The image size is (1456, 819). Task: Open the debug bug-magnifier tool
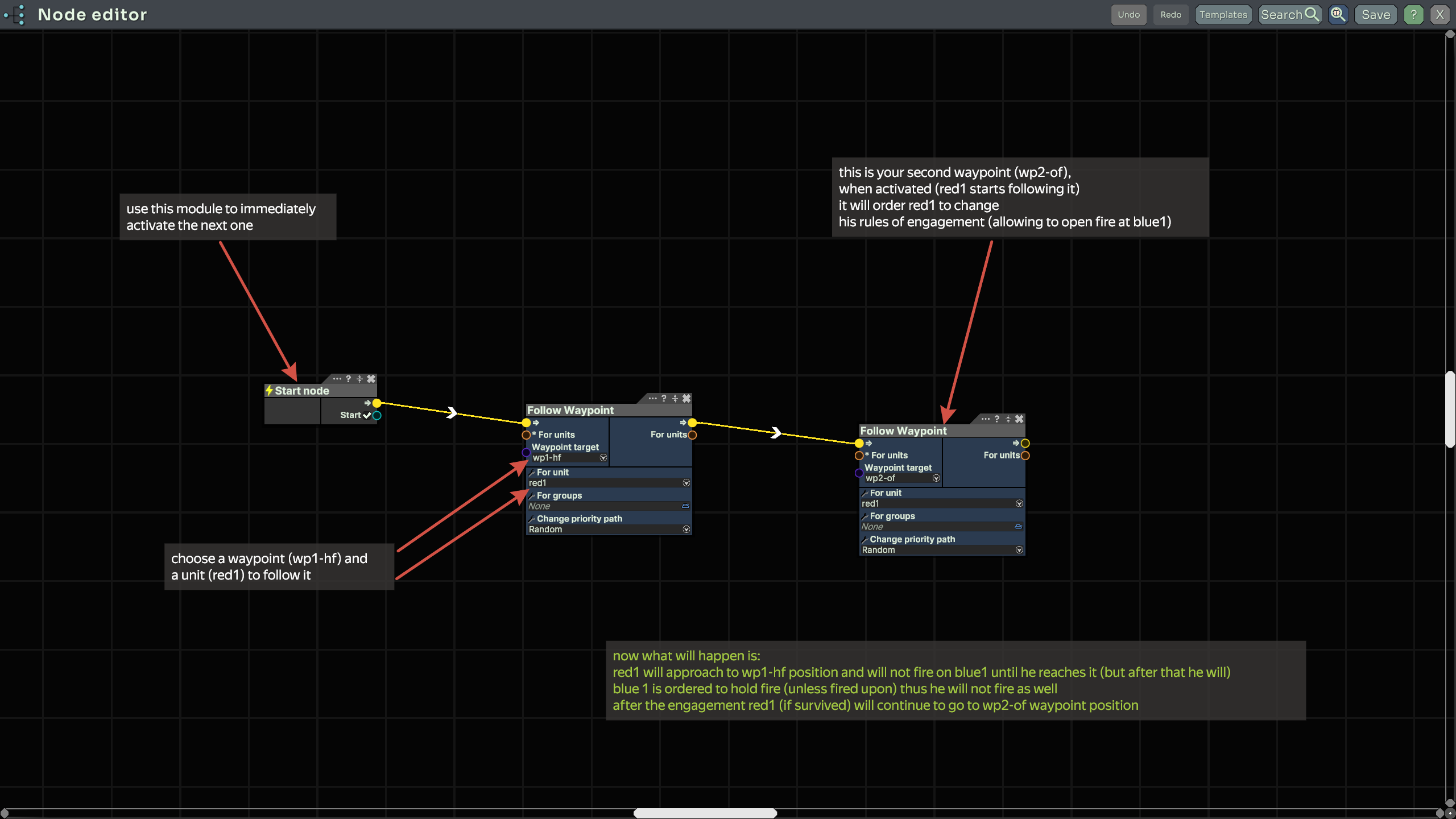[1338, 15]
